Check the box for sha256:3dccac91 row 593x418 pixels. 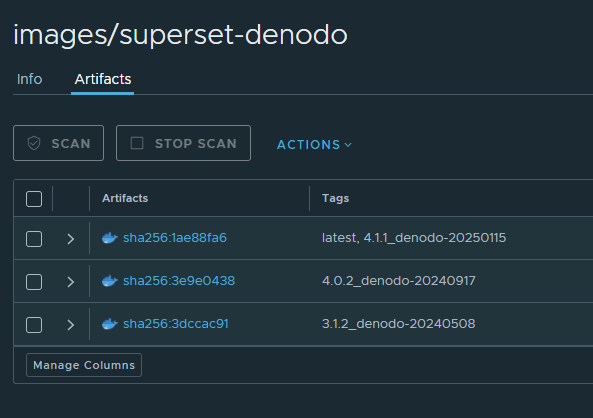(34, 325)
